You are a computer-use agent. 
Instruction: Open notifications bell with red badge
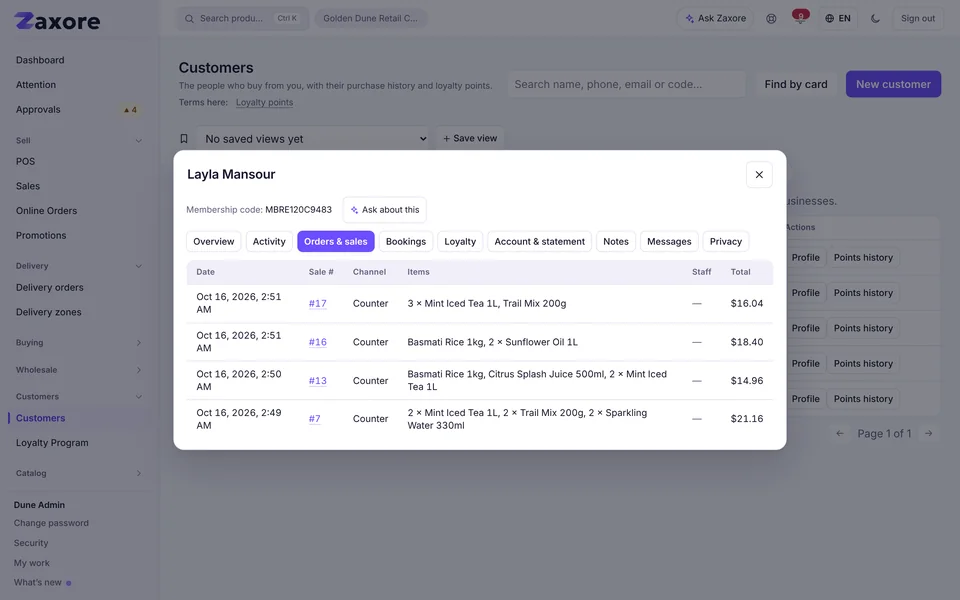800,18
